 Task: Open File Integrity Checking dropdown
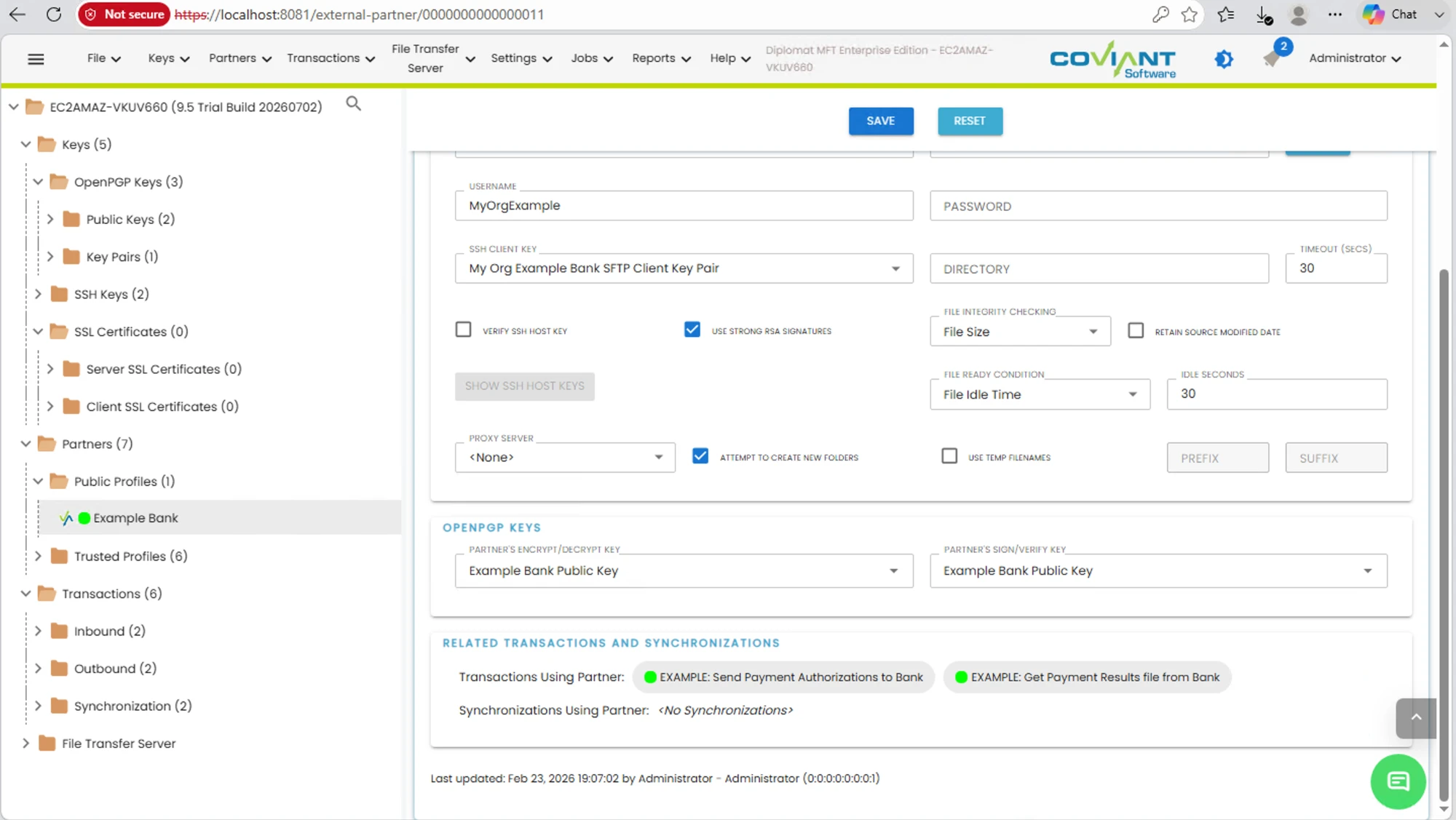[1020, 332]
